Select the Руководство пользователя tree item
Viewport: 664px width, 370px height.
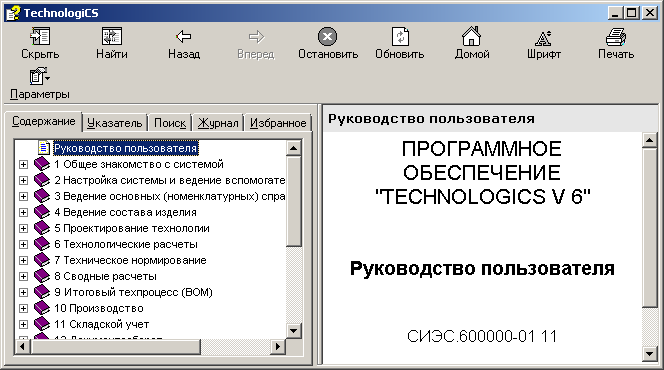coord(125,148)
